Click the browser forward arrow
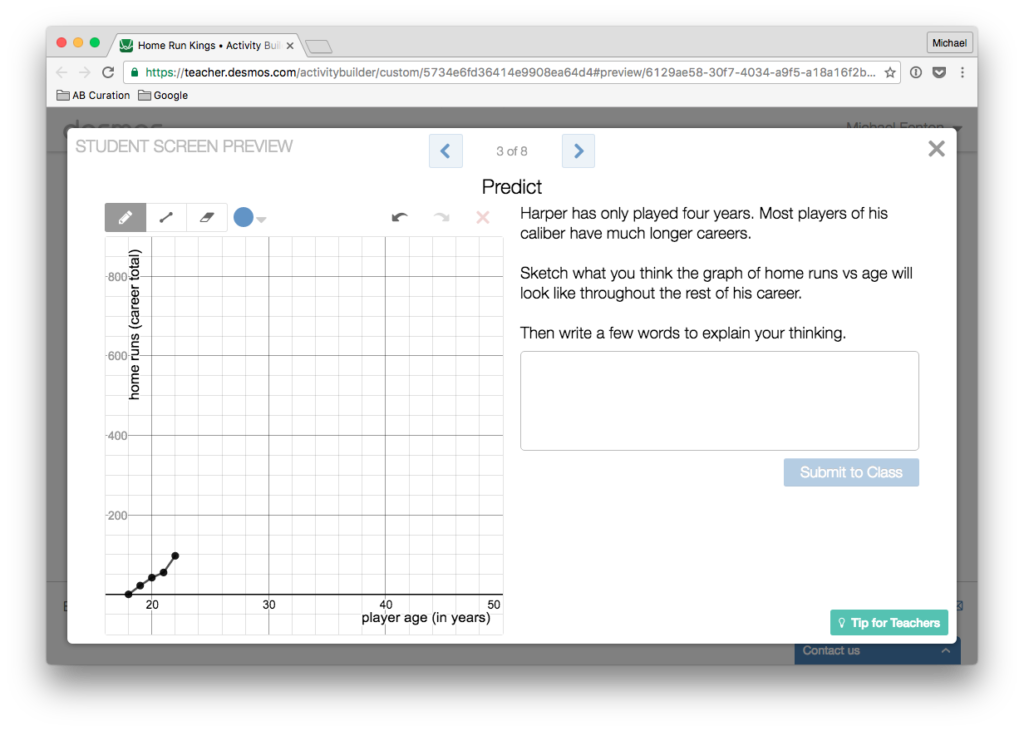The image size is (1024, 731). coord(84,73)
